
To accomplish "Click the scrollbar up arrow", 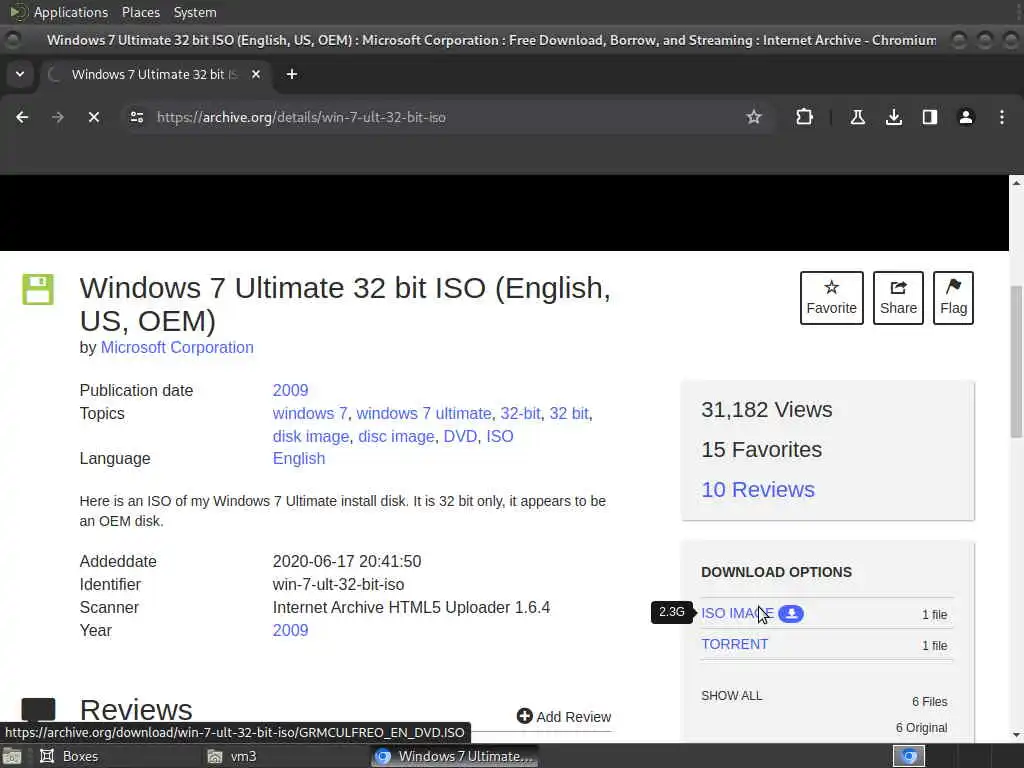I will 1016,183.
